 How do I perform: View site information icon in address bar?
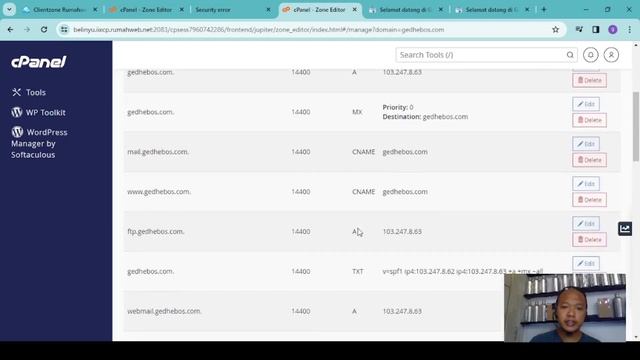[x=64, y=29]
